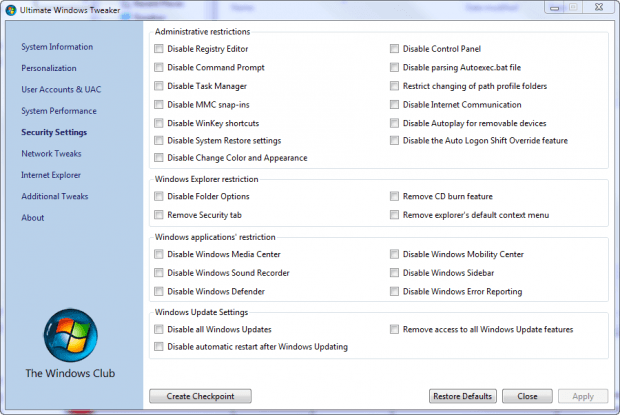Select Network Tweaks in sidebar
Screen dimensions: 620x415
click(x=51, y=153)
